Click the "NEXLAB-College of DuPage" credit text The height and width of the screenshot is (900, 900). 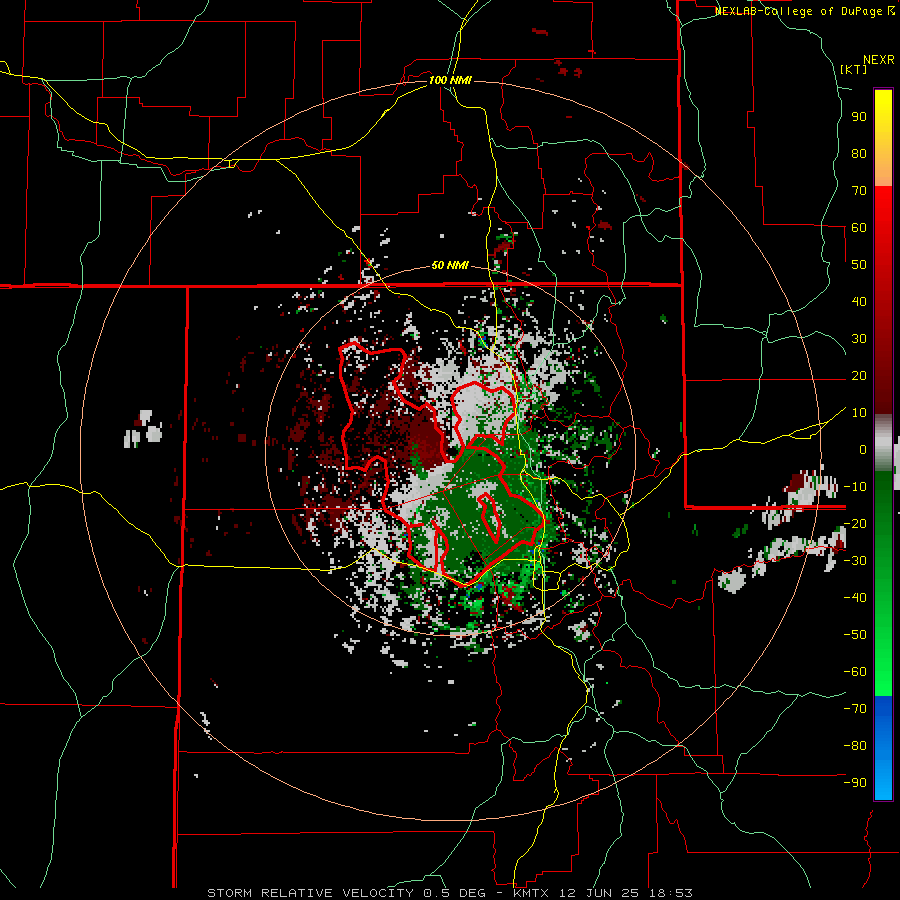tap(797, 11)
